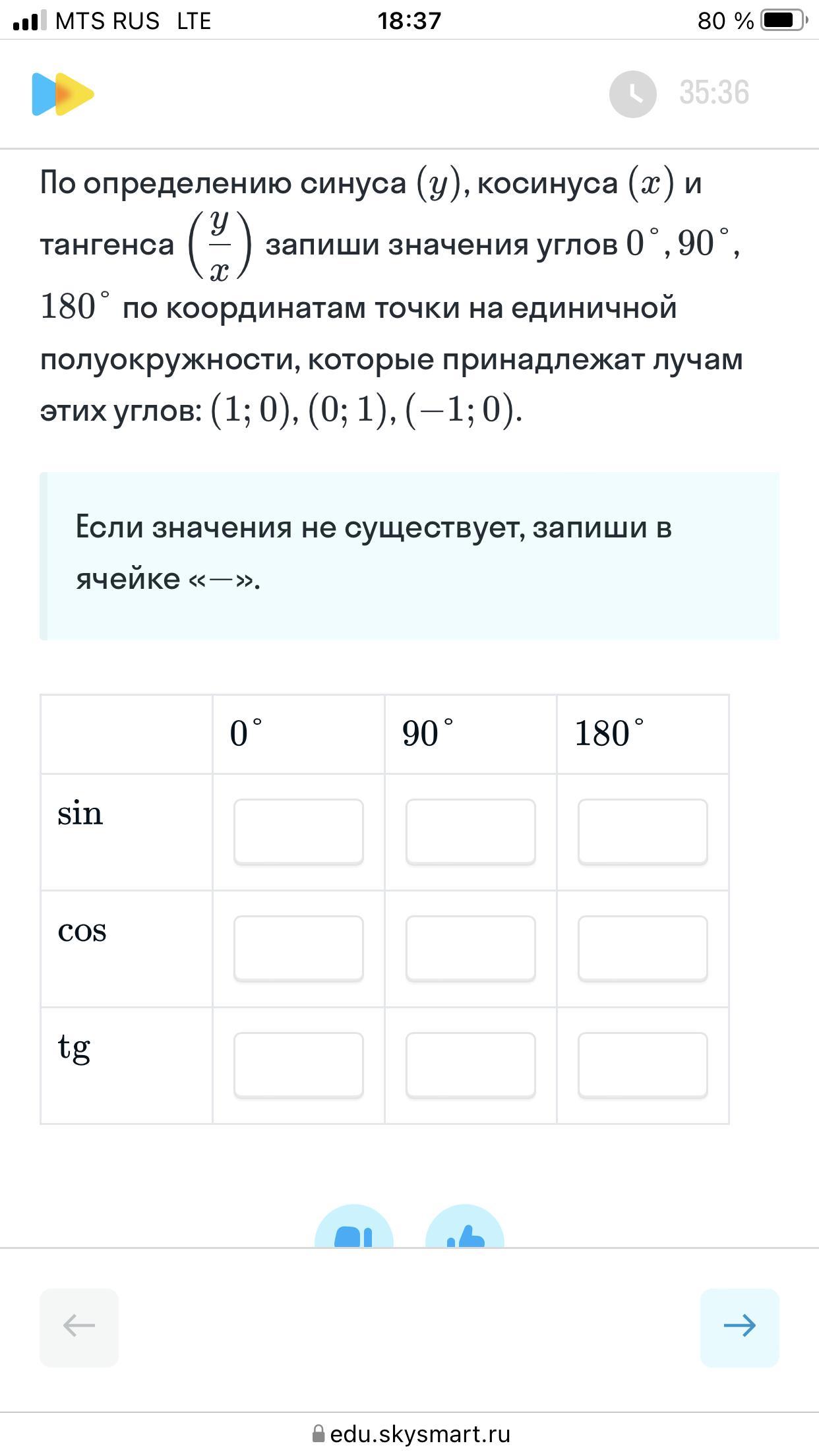Select the sin 90° input cell

[x=471, y=832]
